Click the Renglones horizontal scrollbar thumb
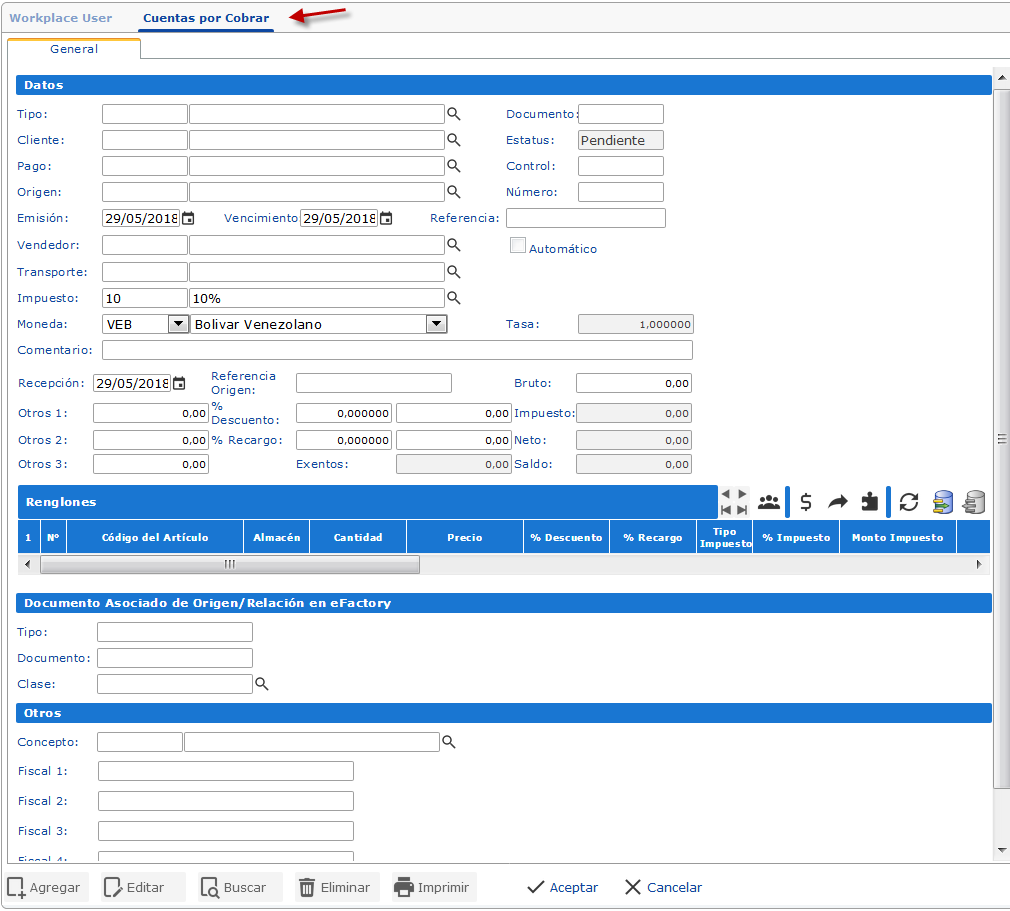1010x911 pixels. click(229, 565)
